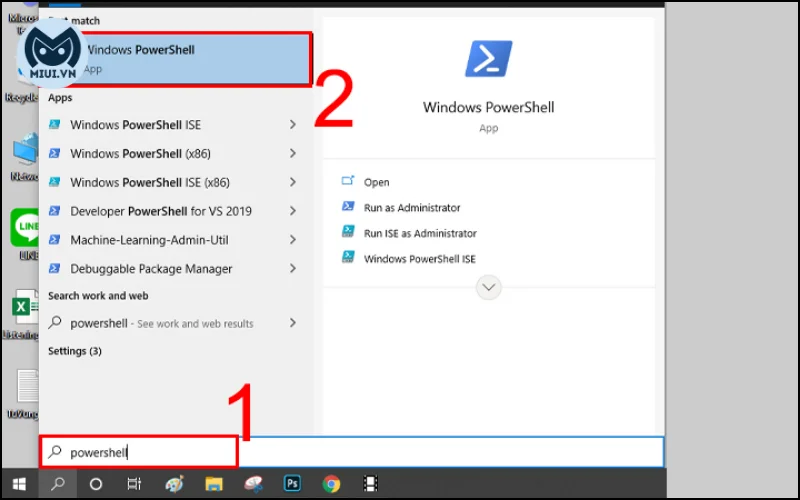Click Machine-Learning-Admin-Util row icon
The height and width of the screenshot is (500, 800).
click(x=55, y=239)
